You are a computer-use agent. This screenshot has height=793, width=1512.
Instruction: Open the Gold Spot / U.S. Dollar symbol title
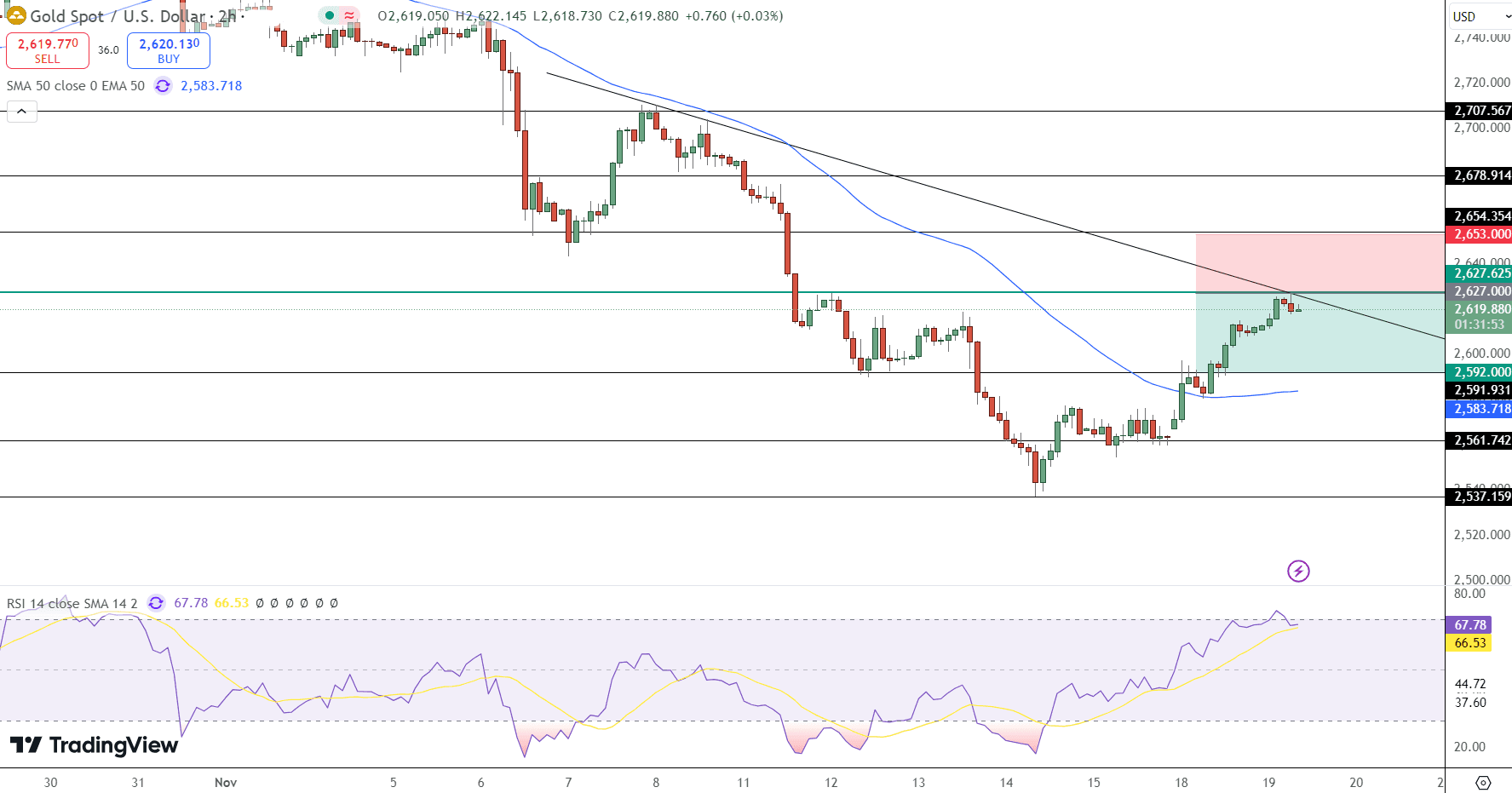click(x=135, y=16)
